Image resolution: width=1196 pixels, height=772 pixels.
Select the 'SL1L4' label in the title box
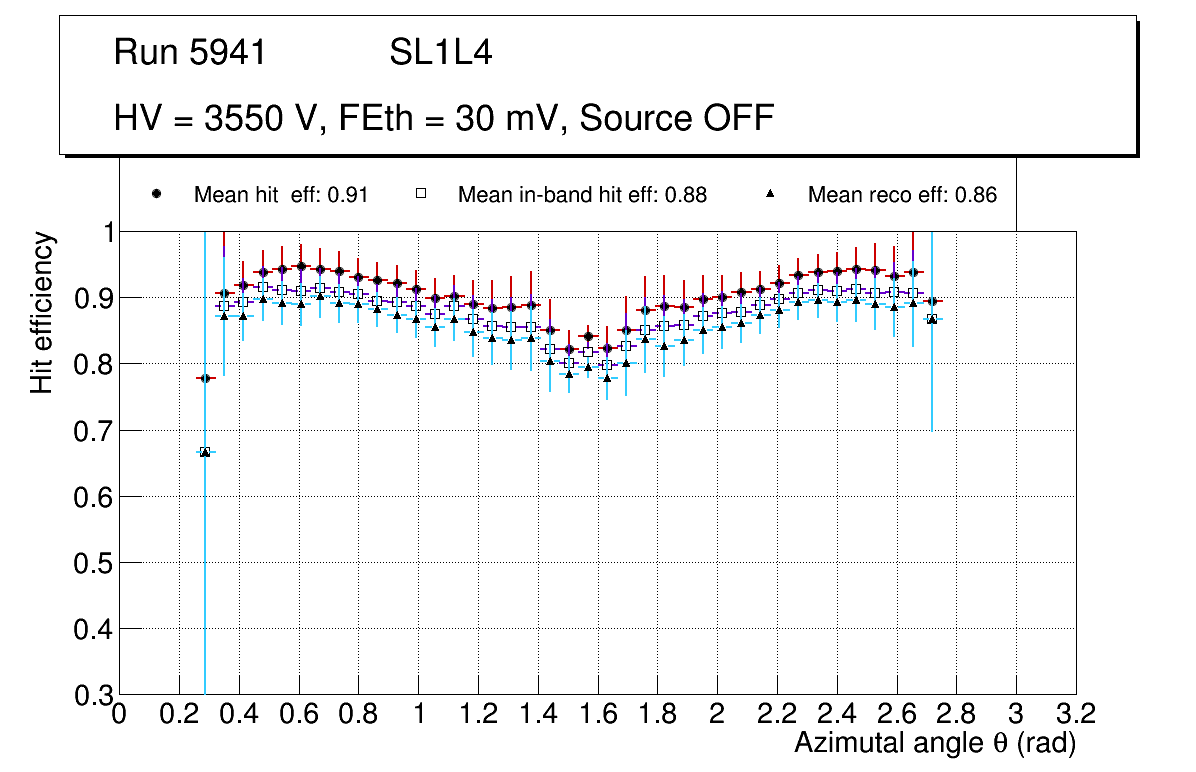tap(440, 53)
